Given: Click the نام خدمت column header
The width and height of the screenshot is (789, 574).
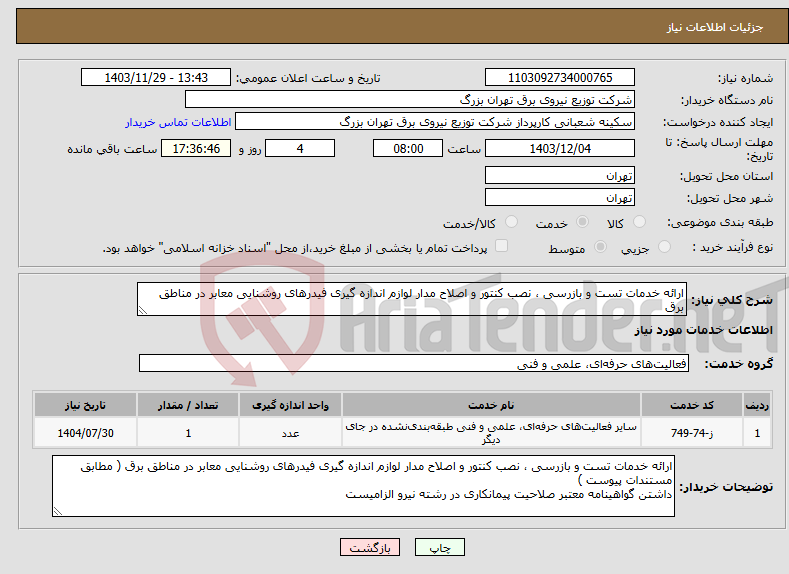Looking at the screenshot, I should click(x=491, y=405).
